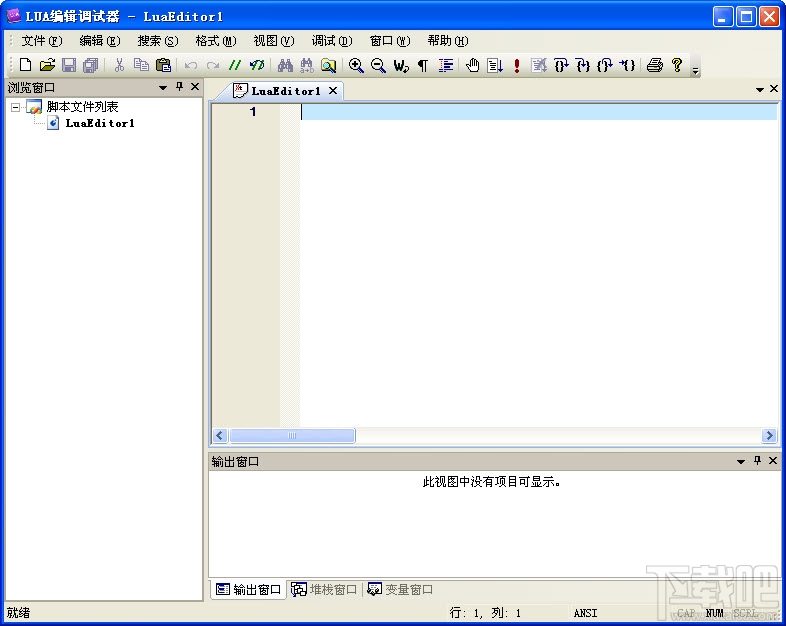Open the 输出窗口 panel dropdown arrow
The image size is (786, 626).
(741, 462)
